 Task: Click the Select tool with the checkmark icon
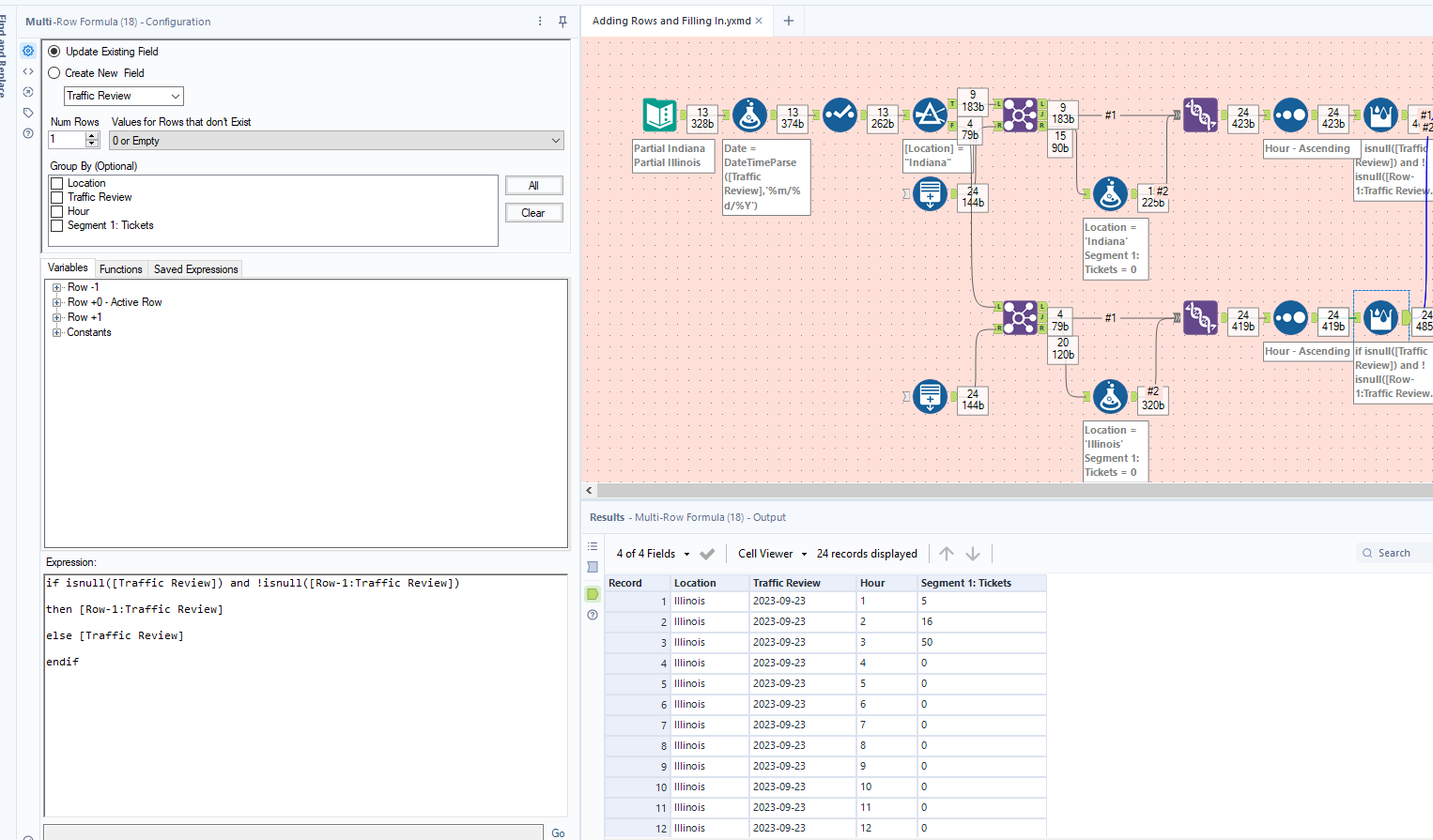click(840, 115)
